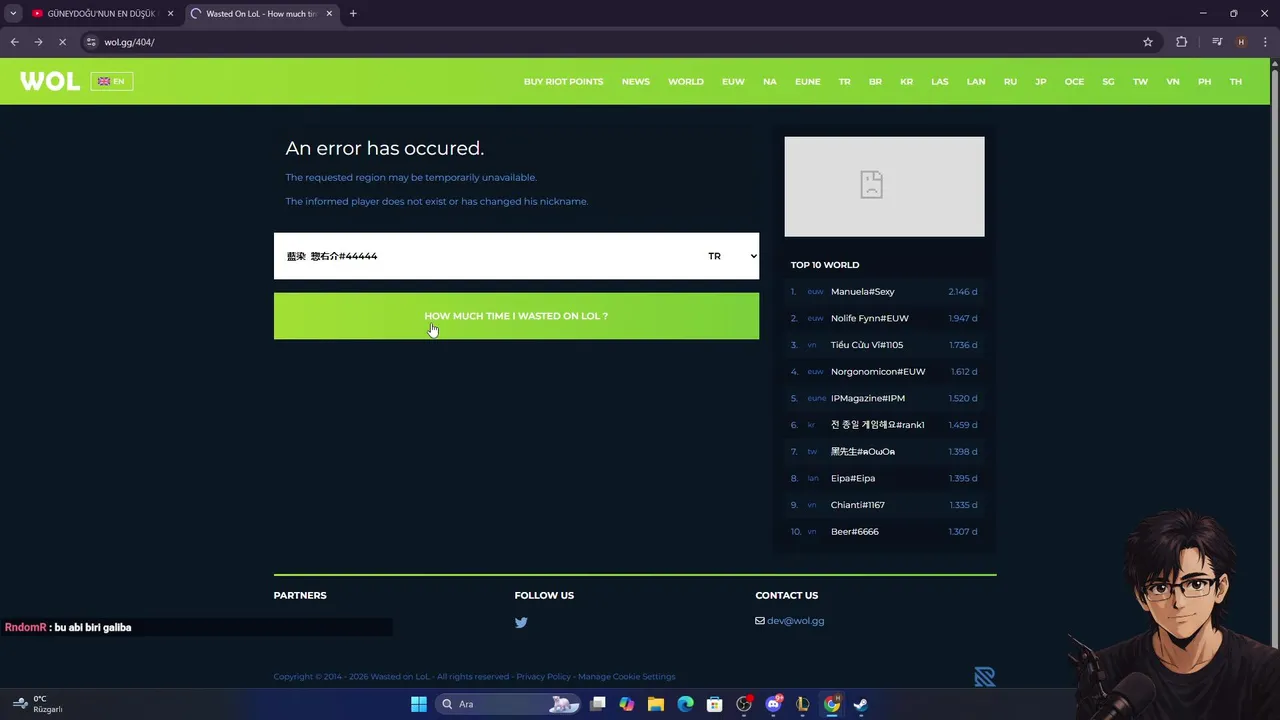Open the BR region menu
Image resolution: width=1280 pixels, height=720 pixels.
coord(875,82)
